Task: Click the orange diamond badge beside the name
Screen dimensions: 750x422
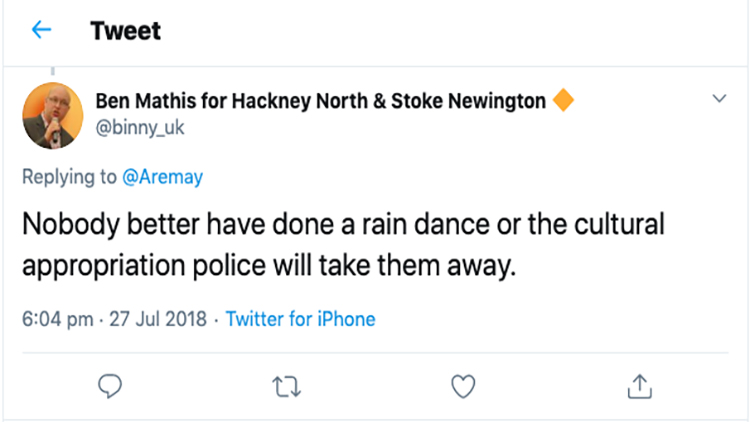Action: (563, 101)
